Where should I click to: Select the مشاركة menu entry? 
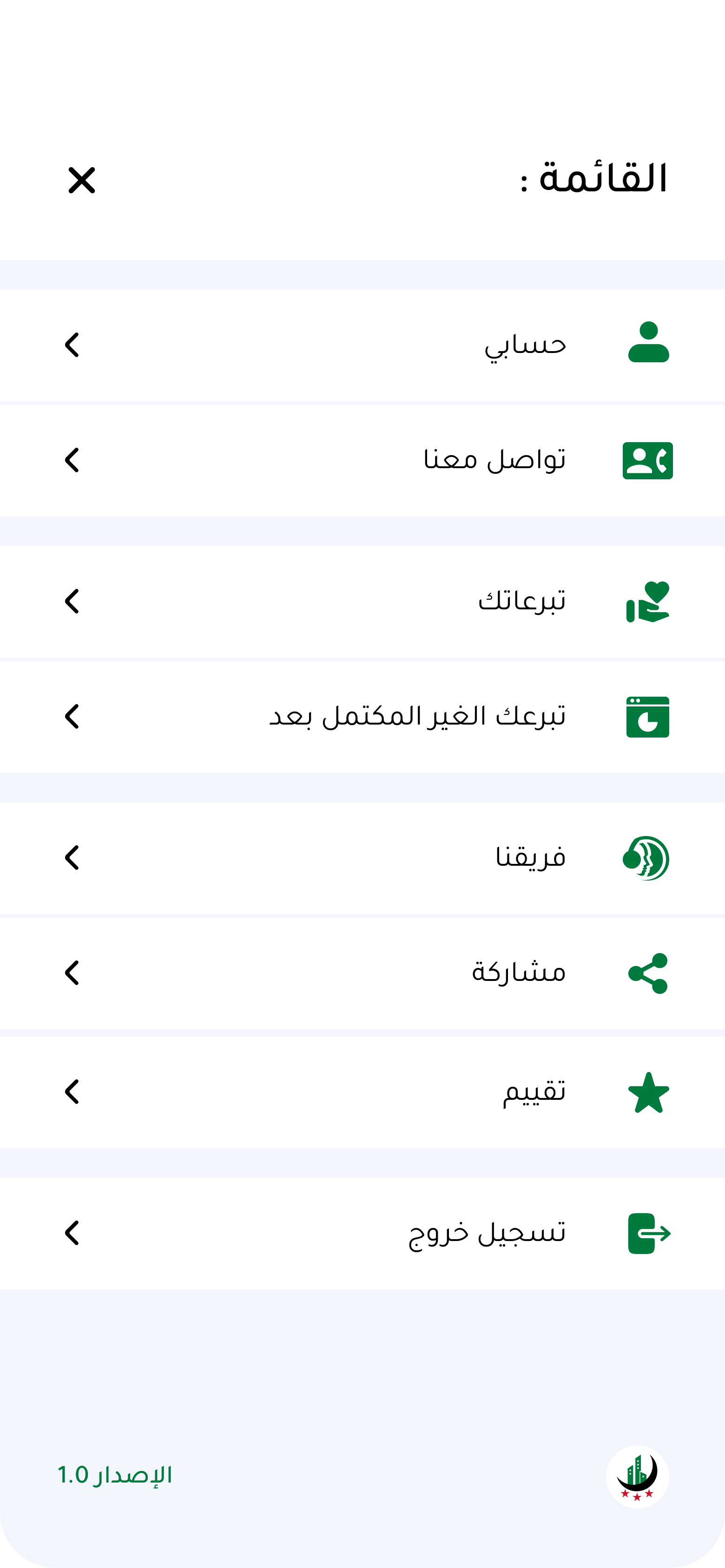click(x=519, y=973)
